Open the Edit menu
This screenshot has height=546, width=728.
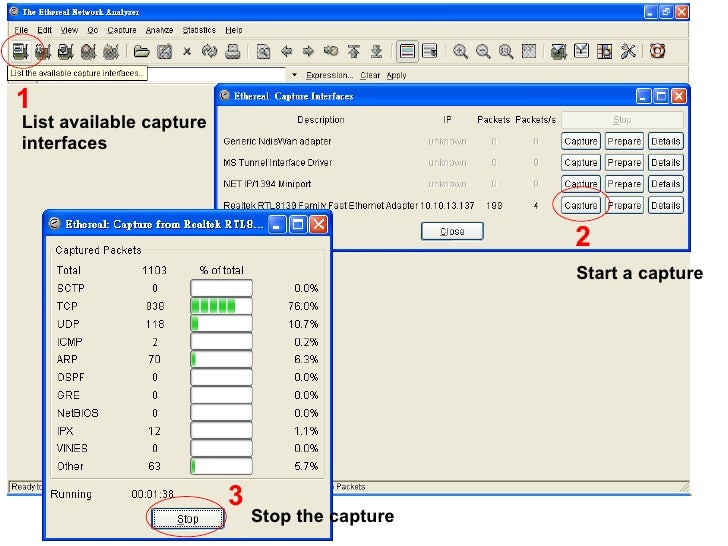(x=45, y=30)
